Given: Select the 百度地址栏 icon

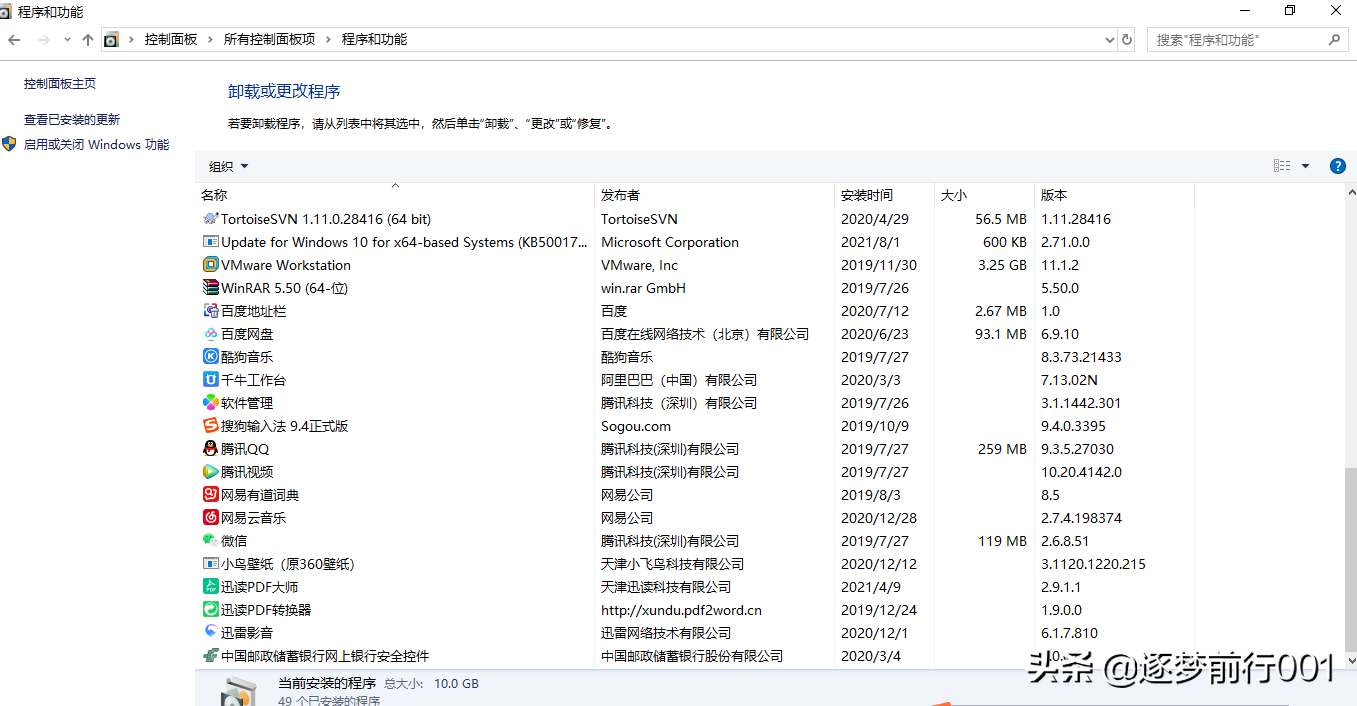Looking at the screenshot, I should pyautogui.click(x=210, y=311).
